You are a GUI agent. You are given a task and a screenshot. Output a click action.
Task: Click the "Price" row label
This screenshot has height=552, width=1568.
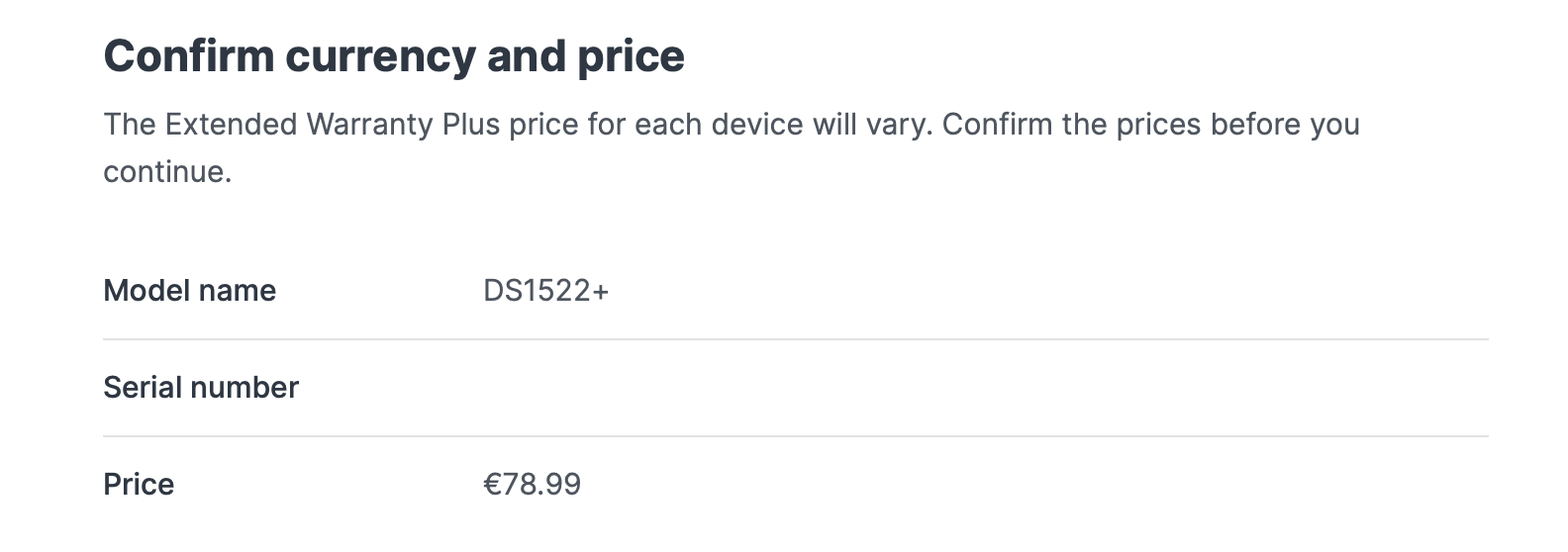click(x=139, y=485)
